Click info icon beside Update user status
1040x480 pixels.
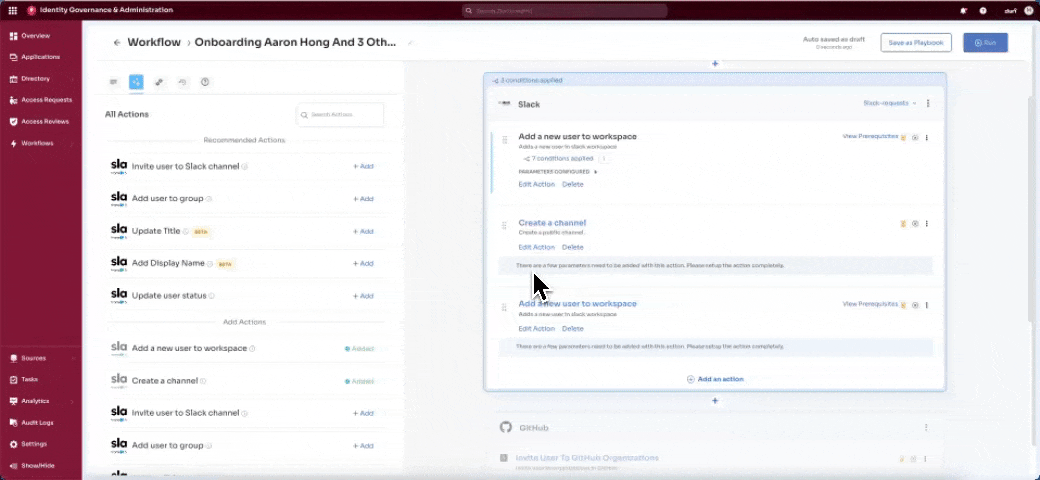(212, 296)
